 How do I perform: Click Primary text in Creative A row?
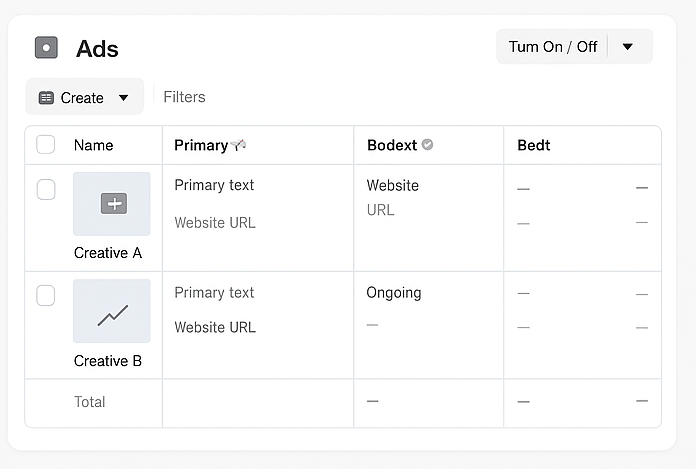[214, 185]
